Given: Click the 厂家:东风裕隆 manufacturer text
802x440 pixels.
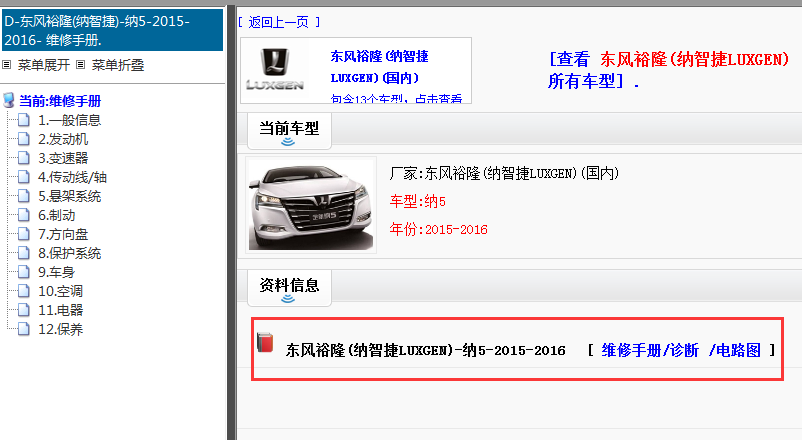Looking at the screenshot, I should coord(504,173).
